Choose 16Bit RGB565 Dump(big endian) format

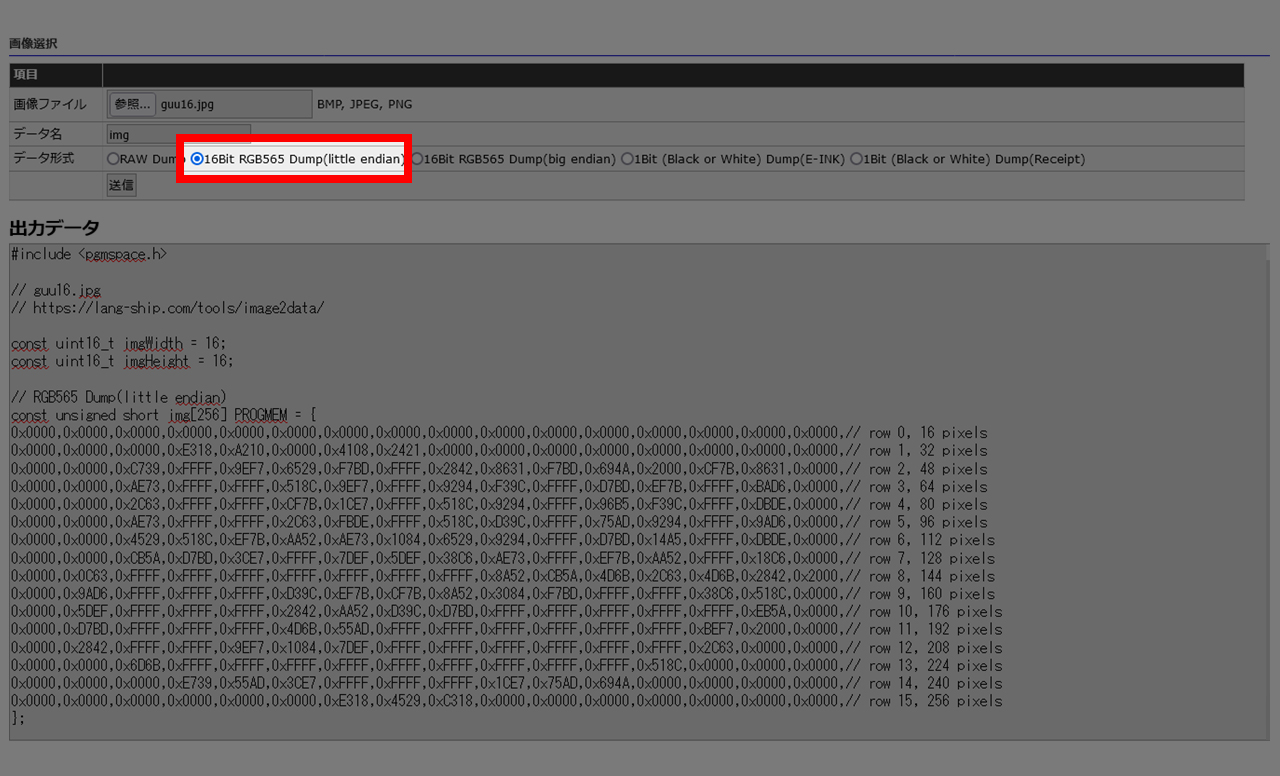click(x=419, y=159)
